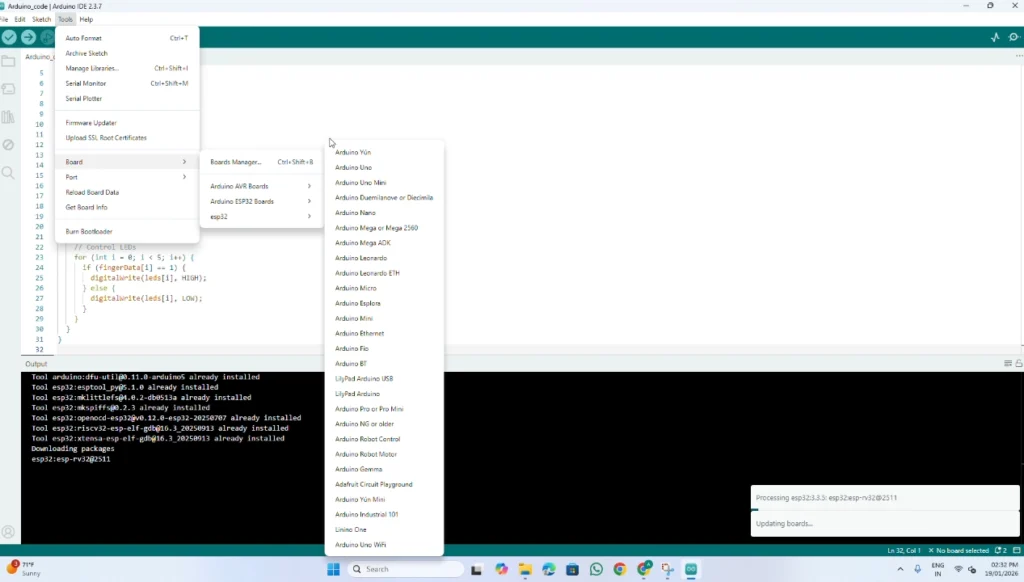Toggle the output panel lock icon

(x=1017, y=363)
